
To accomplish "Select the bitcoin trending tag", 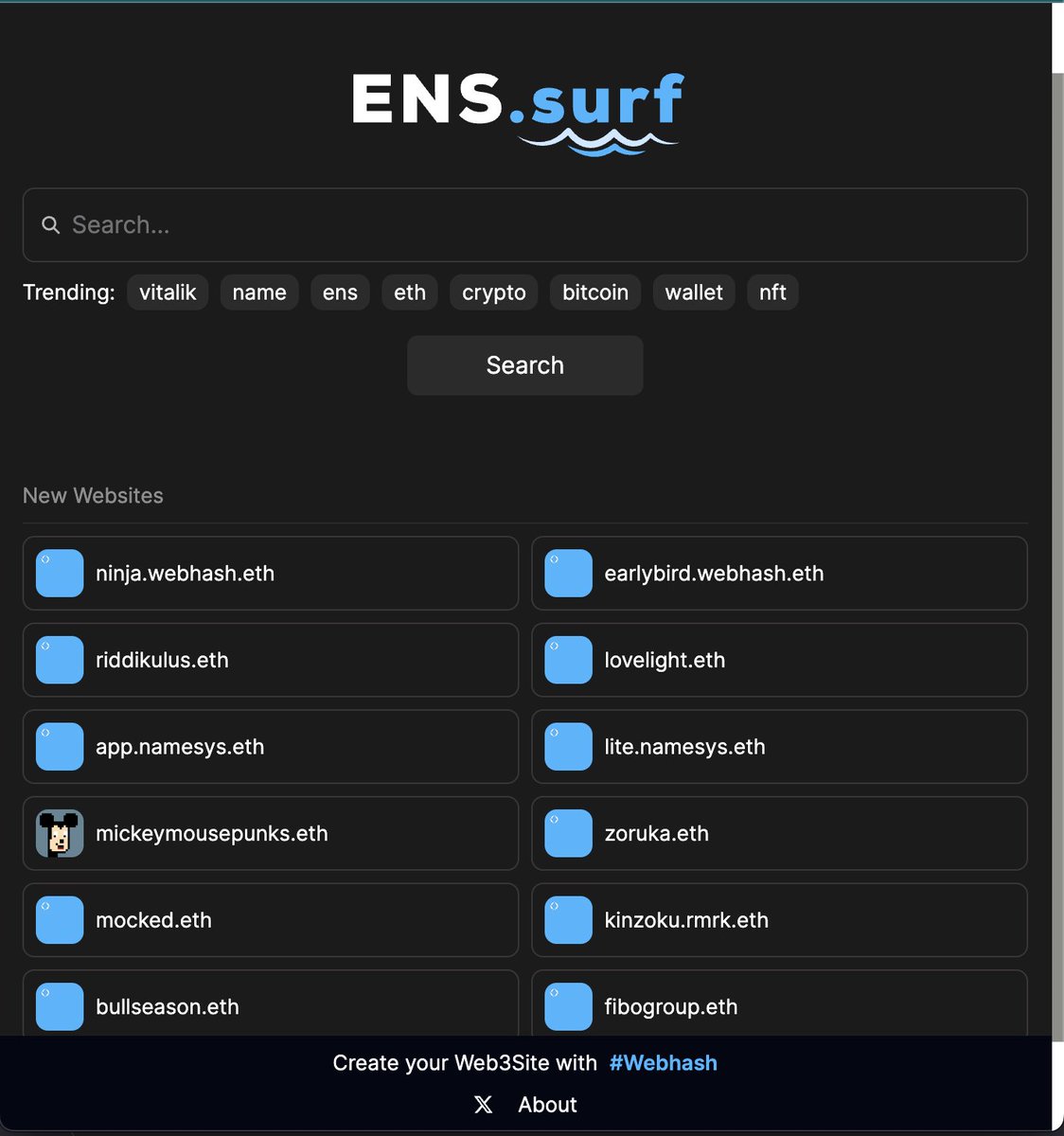I will point(594,293).
